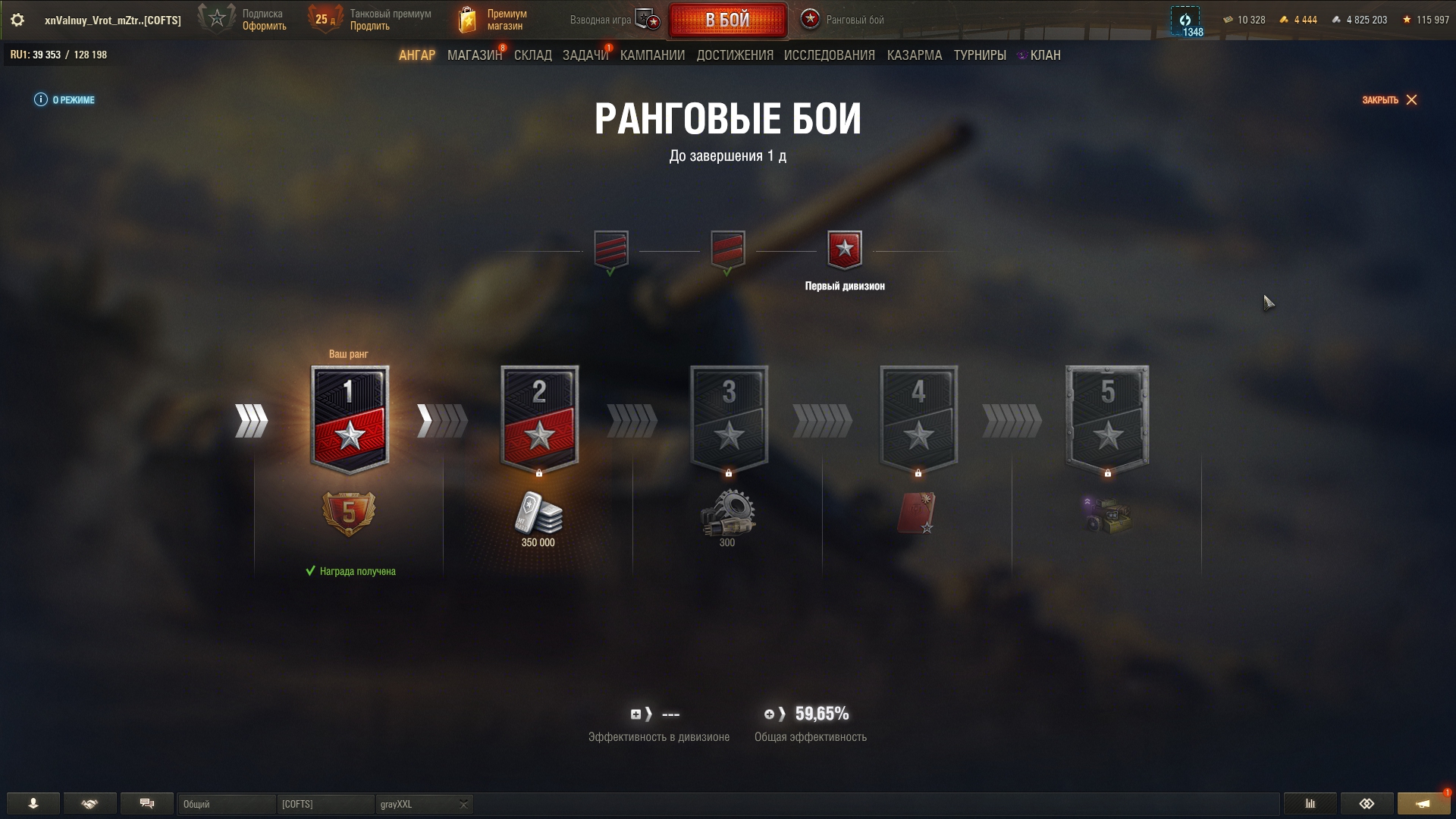The height and width of the screenshot is (819, 1456).
Task: Go to the КАЗАРМА tab
Action: tap(915, 55)
